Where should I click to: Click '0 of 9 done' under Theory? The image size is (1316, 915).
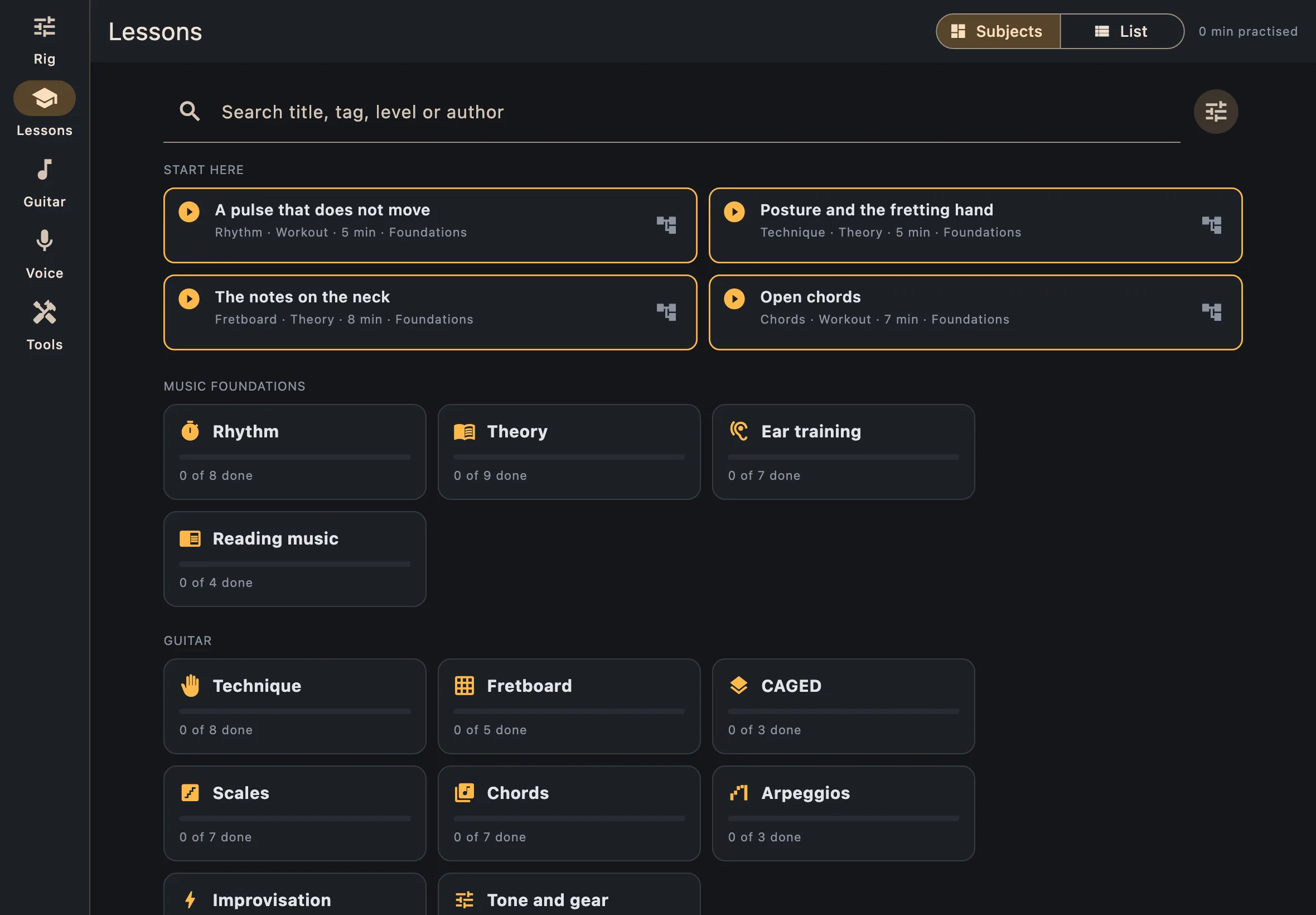click(490, 475)
